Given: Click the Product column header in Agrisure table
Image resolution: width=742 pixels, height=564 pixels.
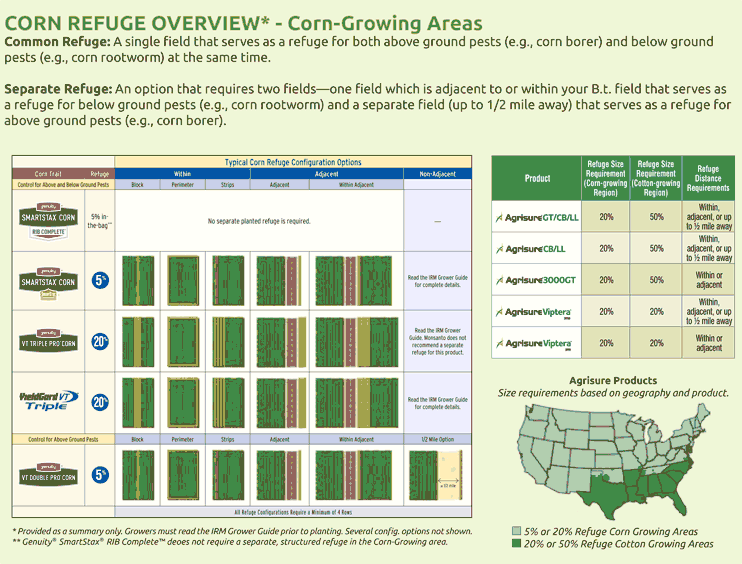Looking at the screenshot, I should pos(537,178).
